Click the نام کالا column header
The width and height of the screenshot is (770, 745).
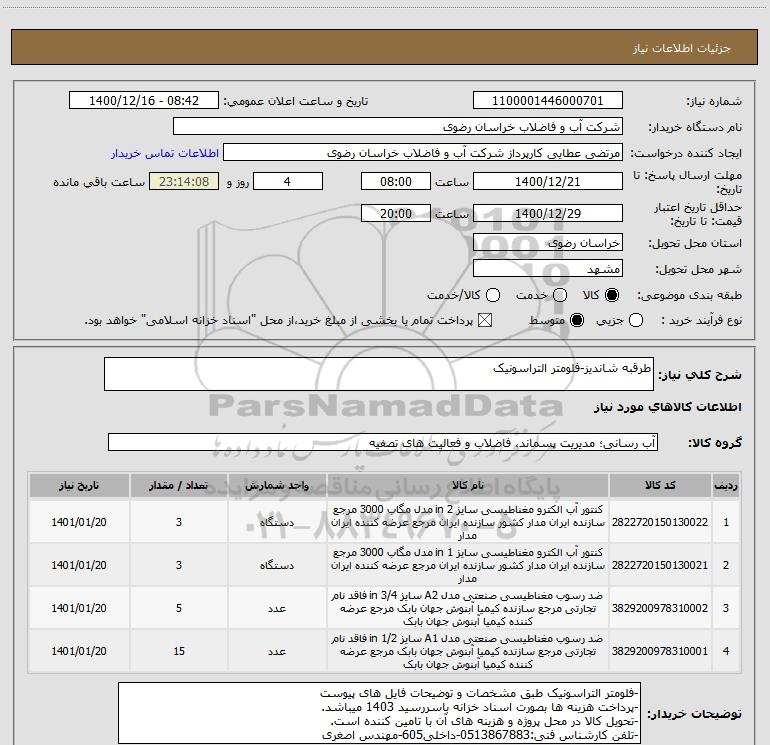point(468,486)
